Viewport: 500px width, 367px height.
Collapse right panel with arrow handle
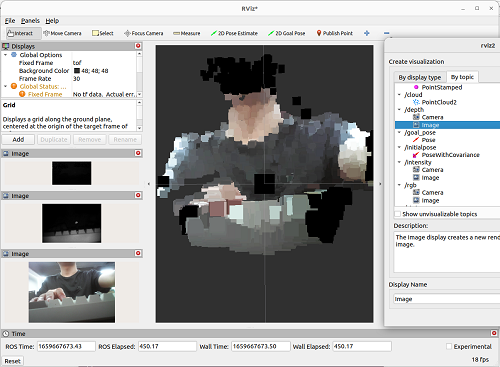380,184
